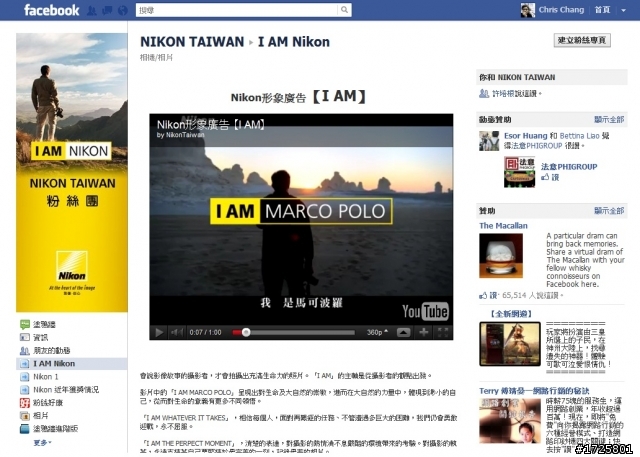The width and height of the screenshot is (640, 457).
Task: Click the plus icon on video controls
Action: point(424,333)
